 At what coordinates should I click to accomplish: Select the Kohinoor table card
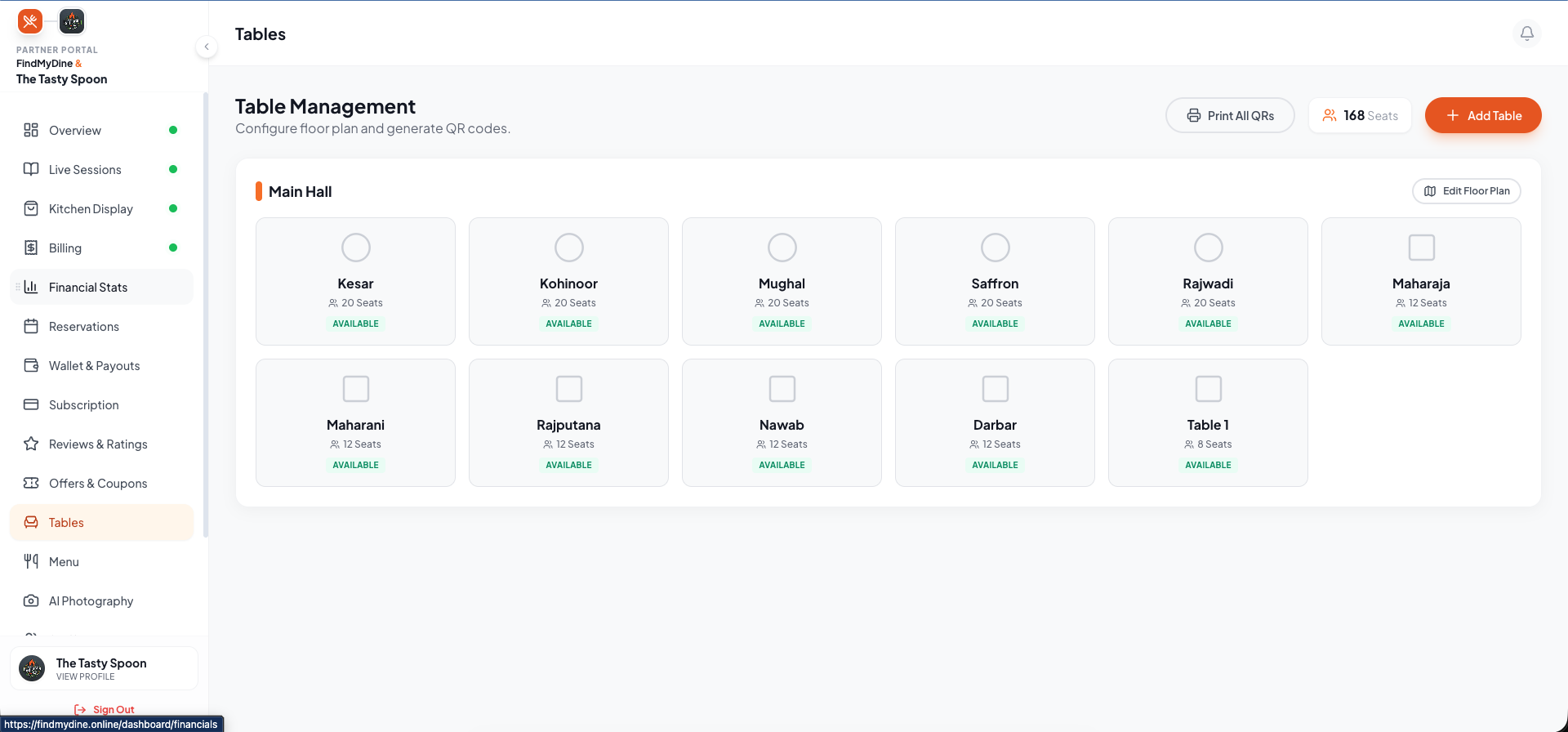pyautogui.click(x=568, y=281)
